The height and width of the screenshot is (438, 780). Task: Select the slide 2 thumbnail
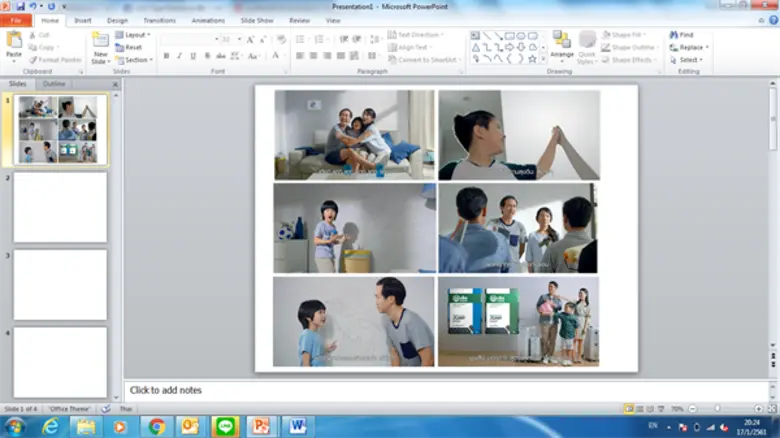(x=60, y=207)
